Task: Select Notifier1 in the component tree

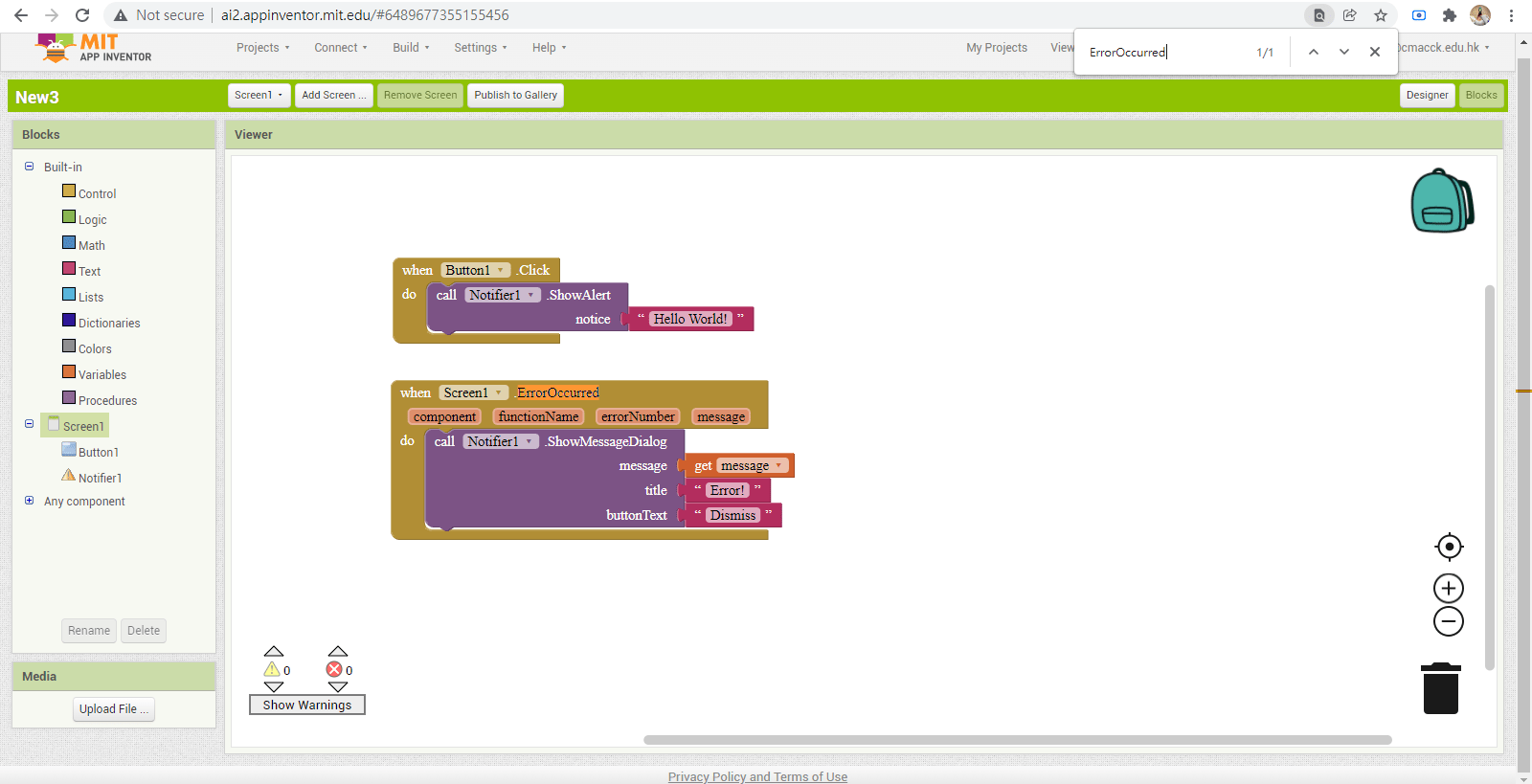Action: coord(100,478)
